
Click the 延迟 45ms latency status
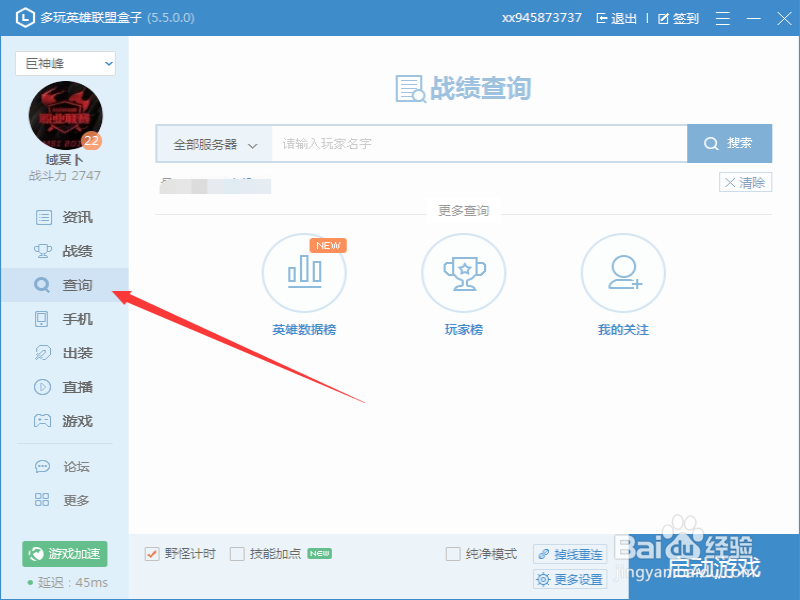[x=68, y=582]
